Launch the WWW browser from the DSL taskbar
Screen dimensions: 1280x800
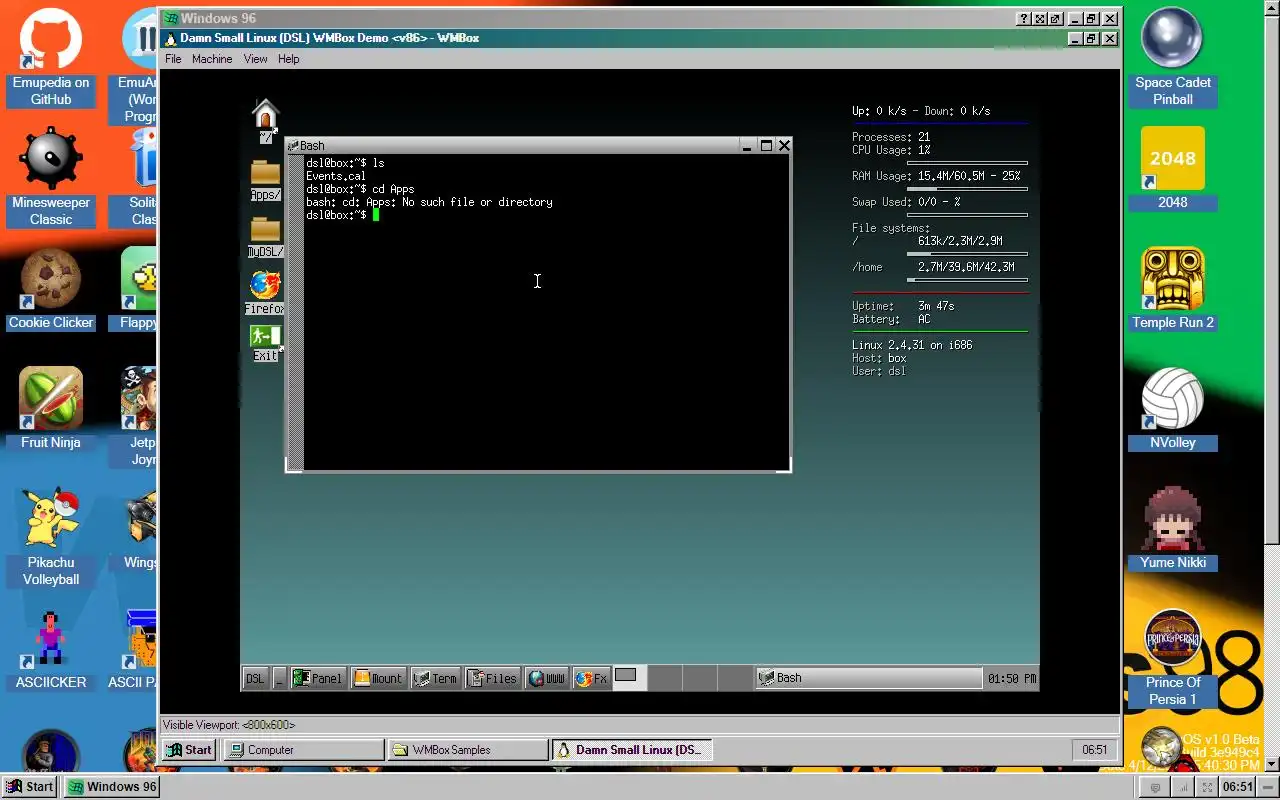[546, 678]
